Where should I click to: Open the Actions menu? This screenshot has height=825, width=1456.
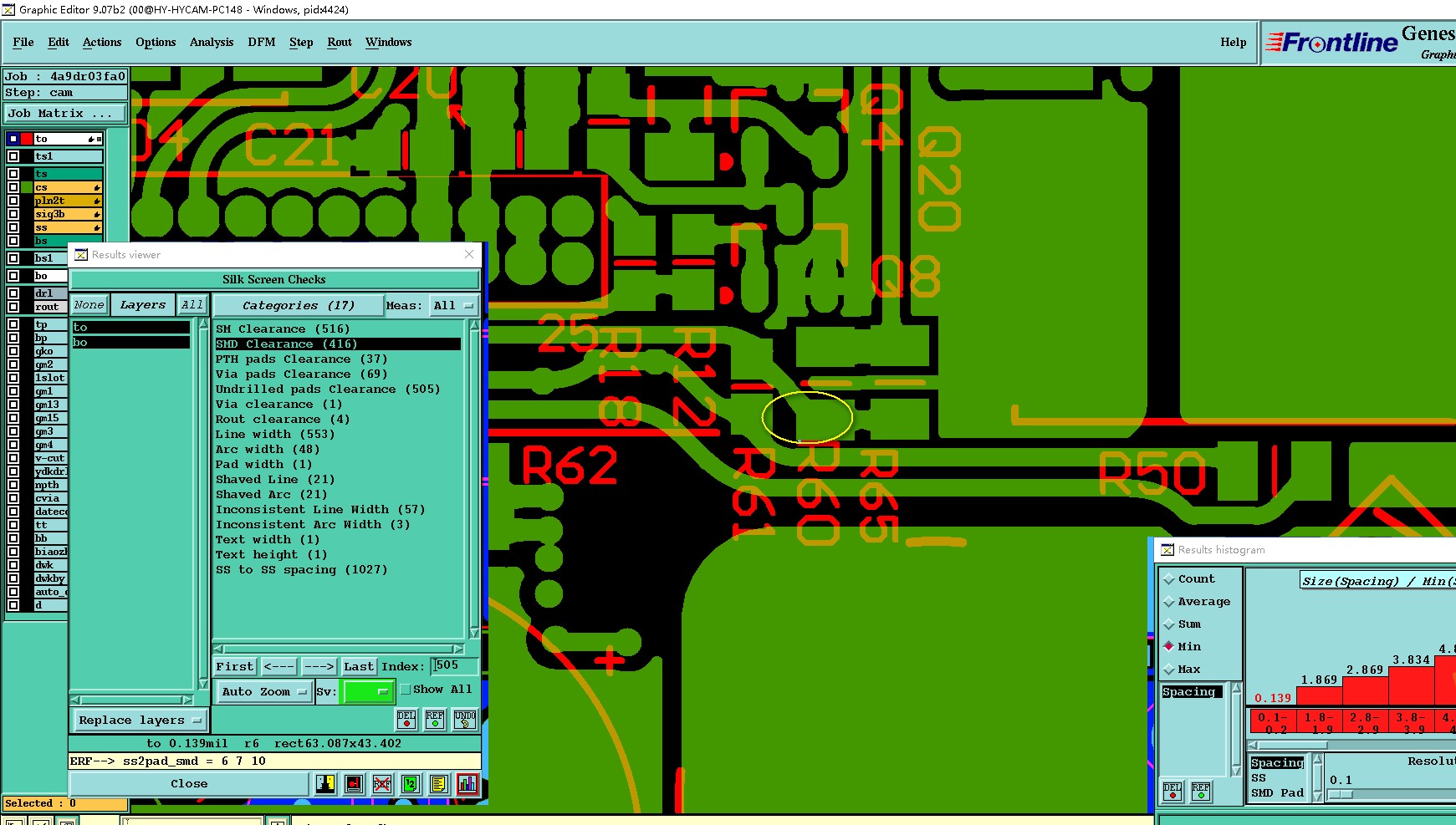[x=102, y=42]
